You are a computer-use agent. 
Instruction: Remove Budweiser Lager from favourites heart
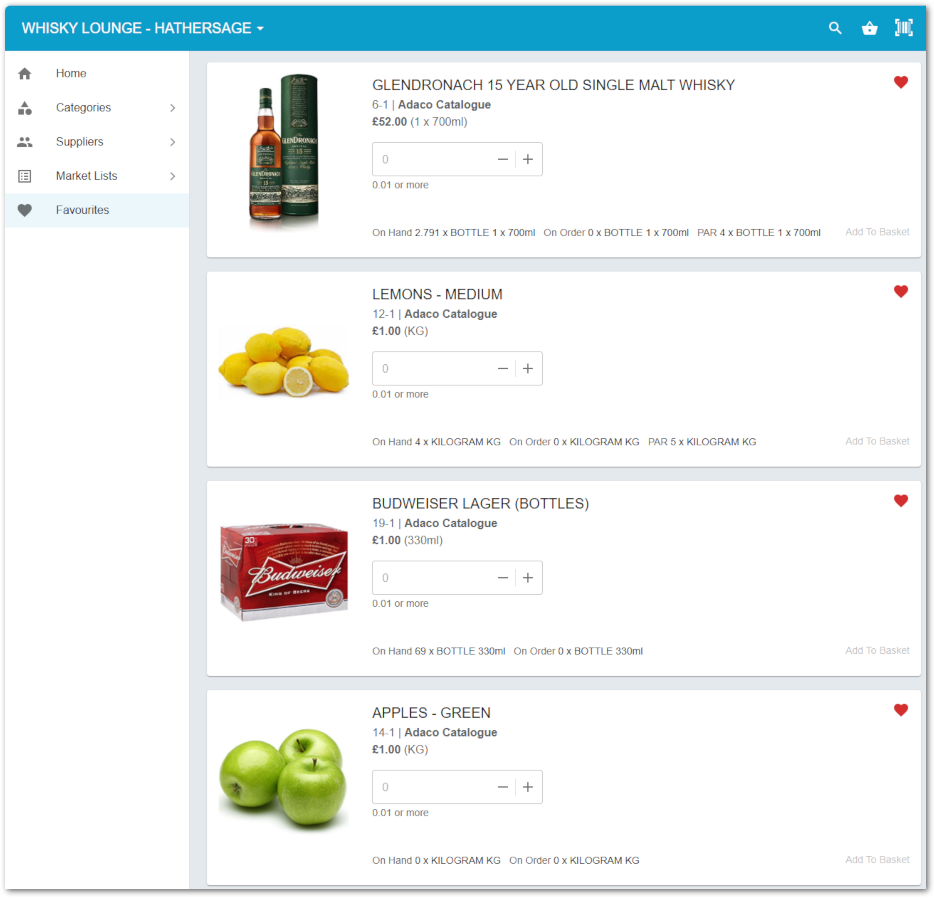tap(901, 501)
